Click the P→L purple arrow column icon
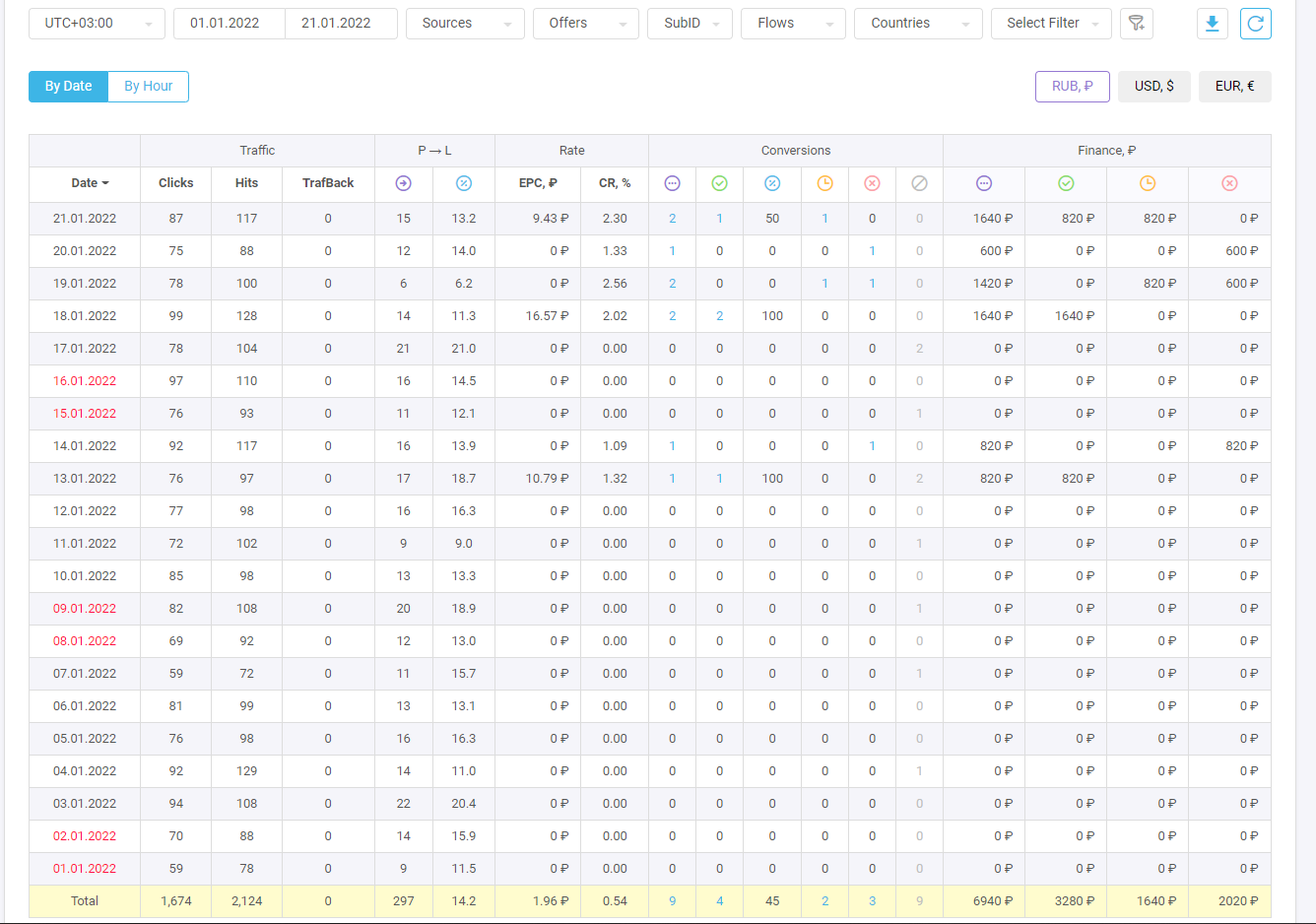1316x924 pixels. pyautogui.click(x=403, y=183)
